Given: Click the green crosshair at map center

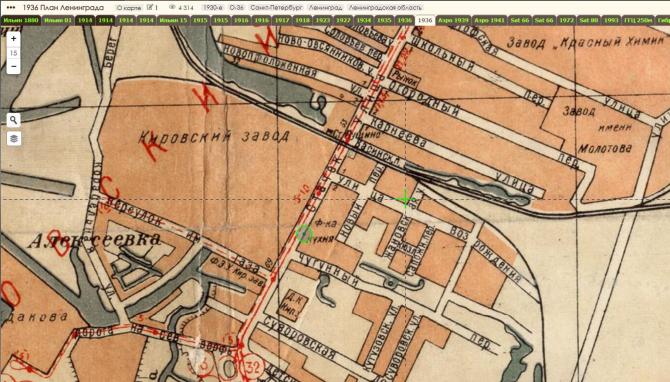Looking at the screenshot, I should (x=405, y=199).
